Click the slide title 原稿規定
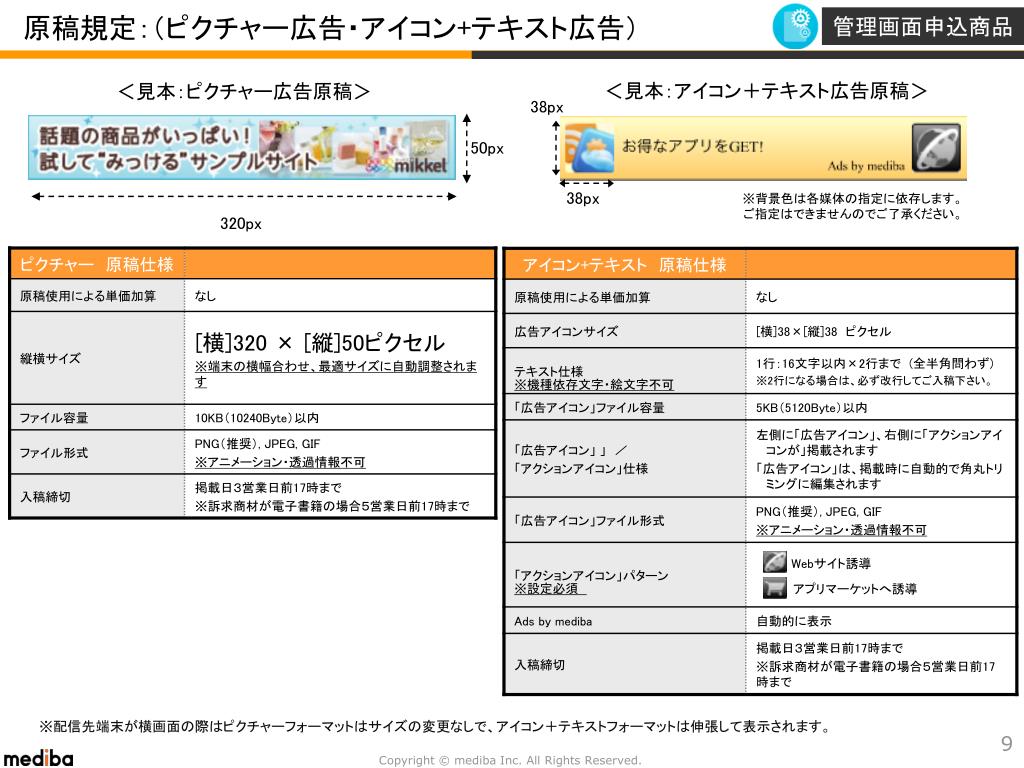This screenshot has height=768, width=1024. [x=329, y=28]
